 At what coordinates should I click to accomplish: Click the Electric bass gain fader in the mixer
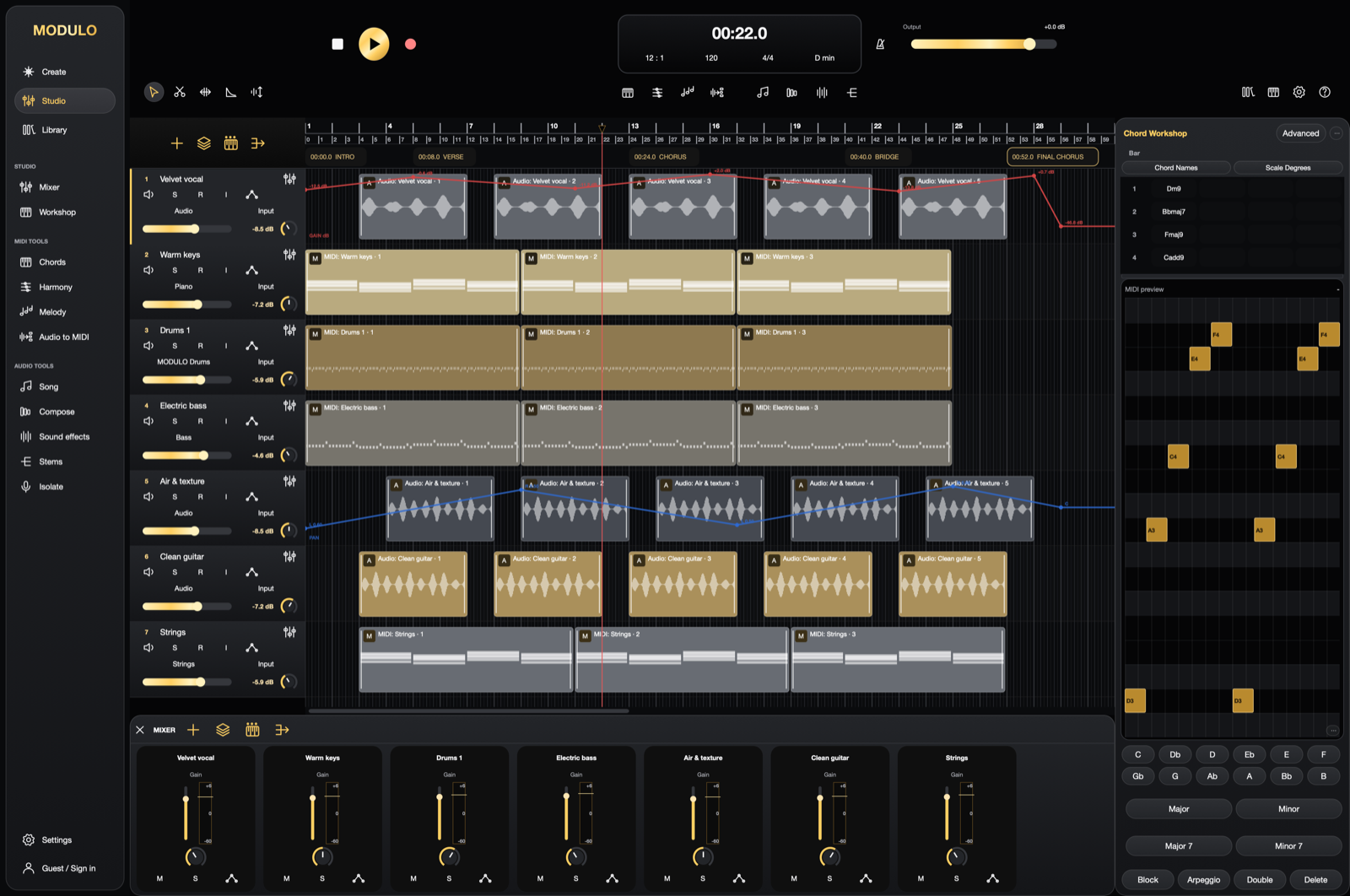tap(566, 814)
